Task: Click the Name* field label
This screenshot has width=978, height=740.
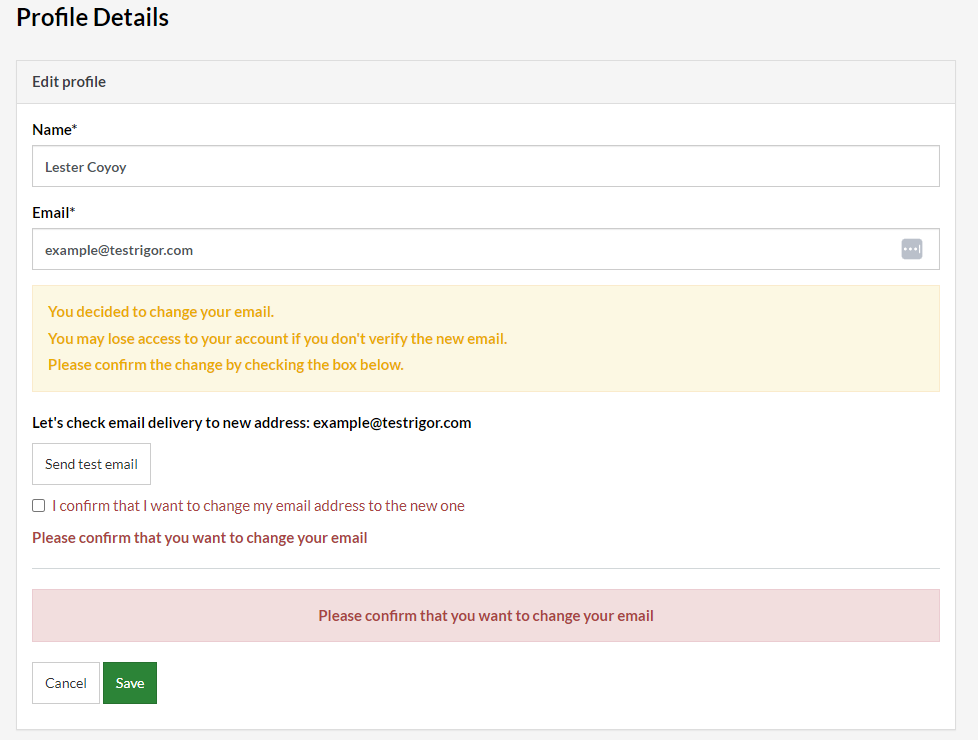Action: coord(54,130)
